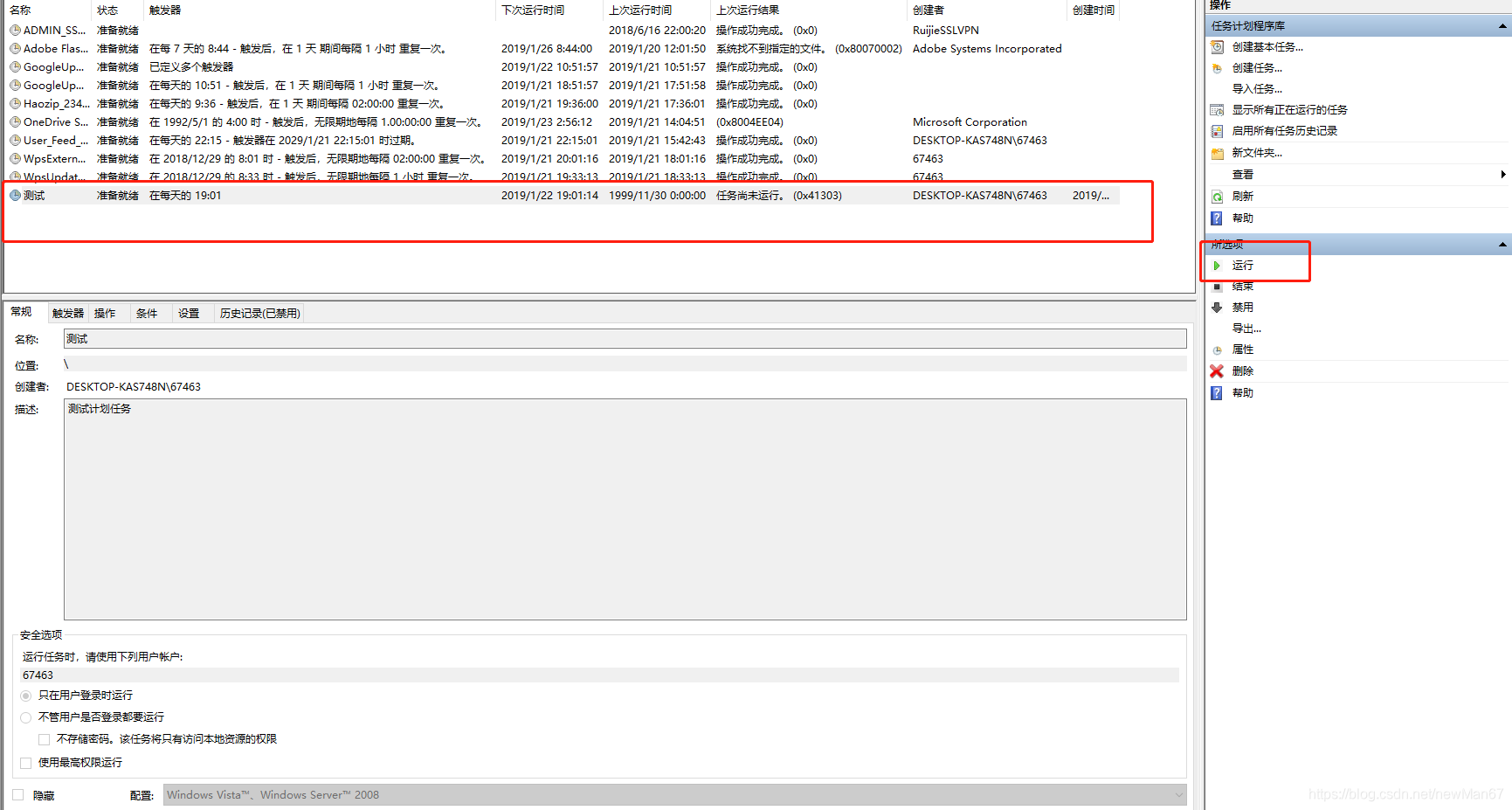Viewport: 1512px width, 810px height.
Task: Collapse the 所选项 actions section
Action: point(1502,245)
